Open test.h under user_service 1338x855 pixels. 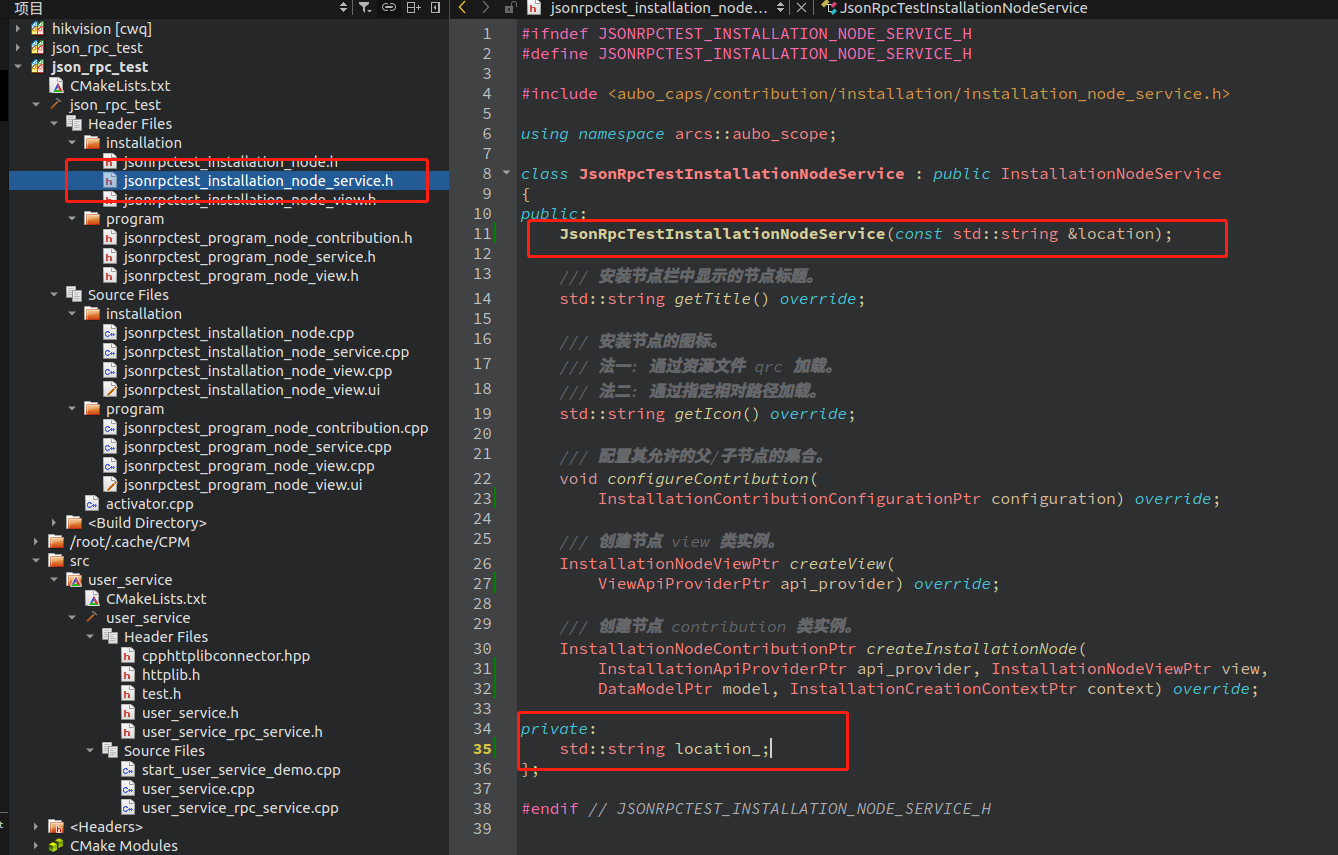[161, 694]
